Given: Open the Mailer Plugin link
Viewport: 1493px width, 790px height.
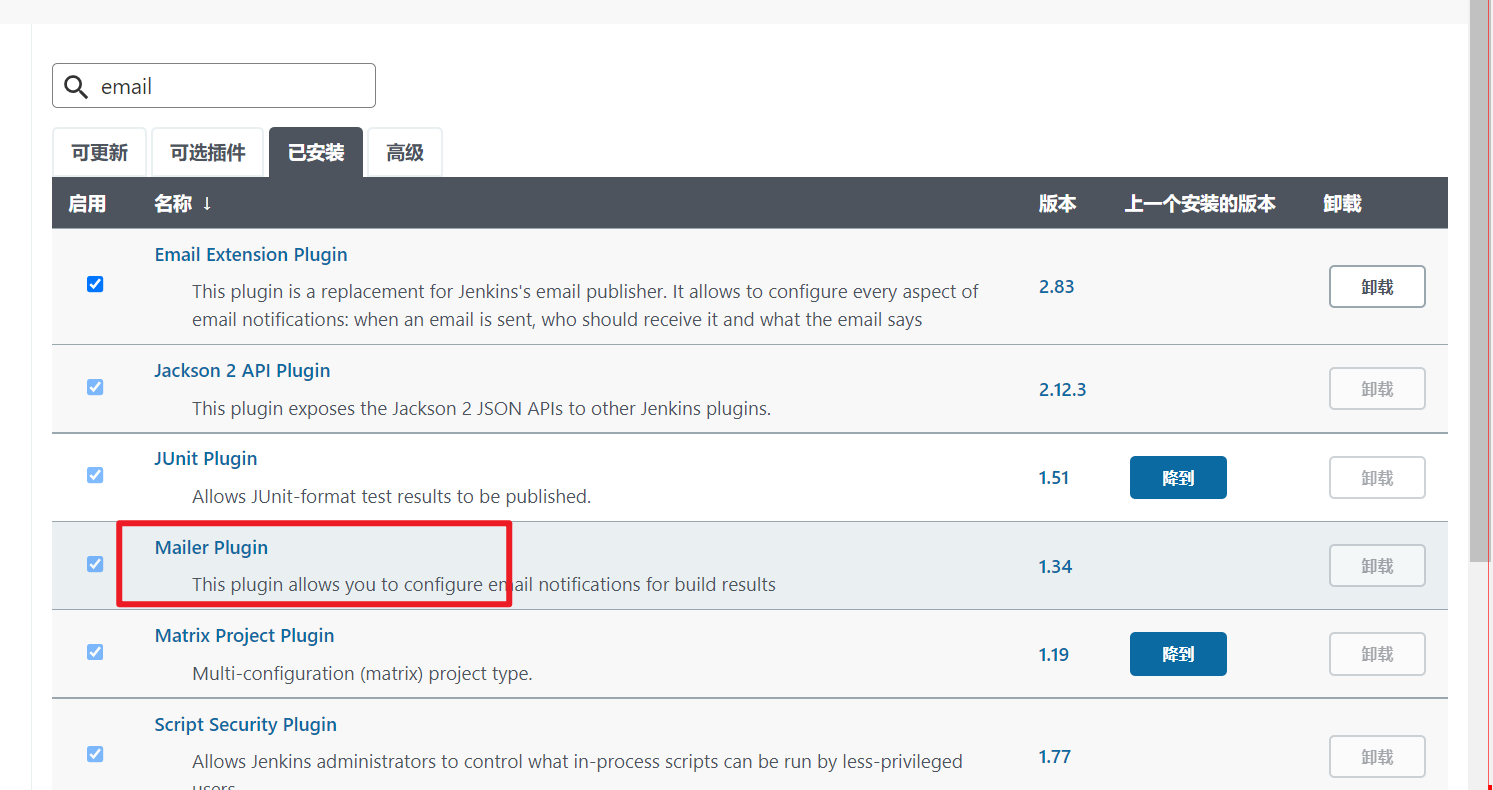Looking at the screenshot, I should click(x=211, y=548).
